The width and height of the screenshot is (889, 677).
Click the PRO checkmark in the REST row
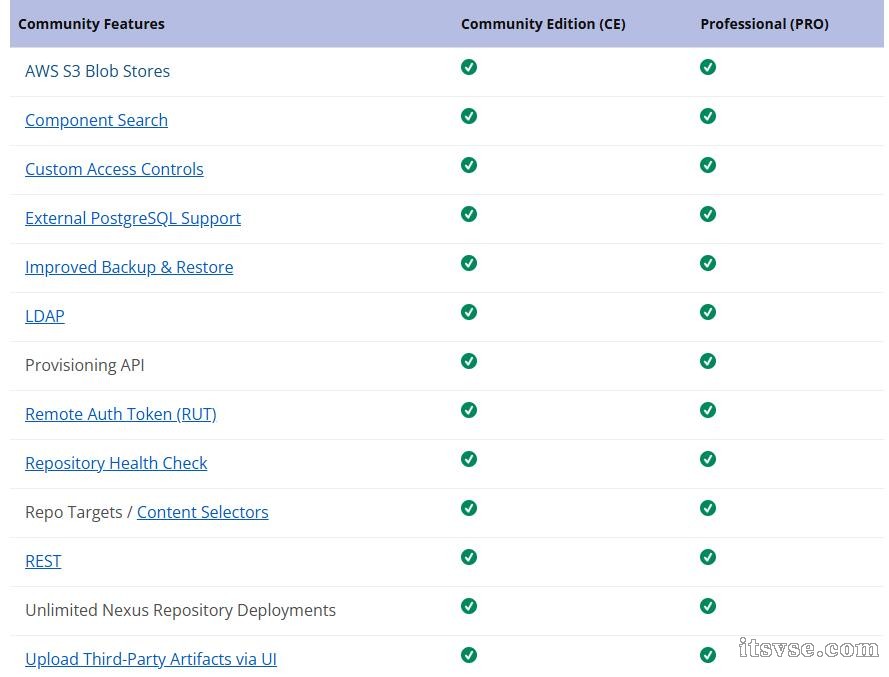click(708, 557)
